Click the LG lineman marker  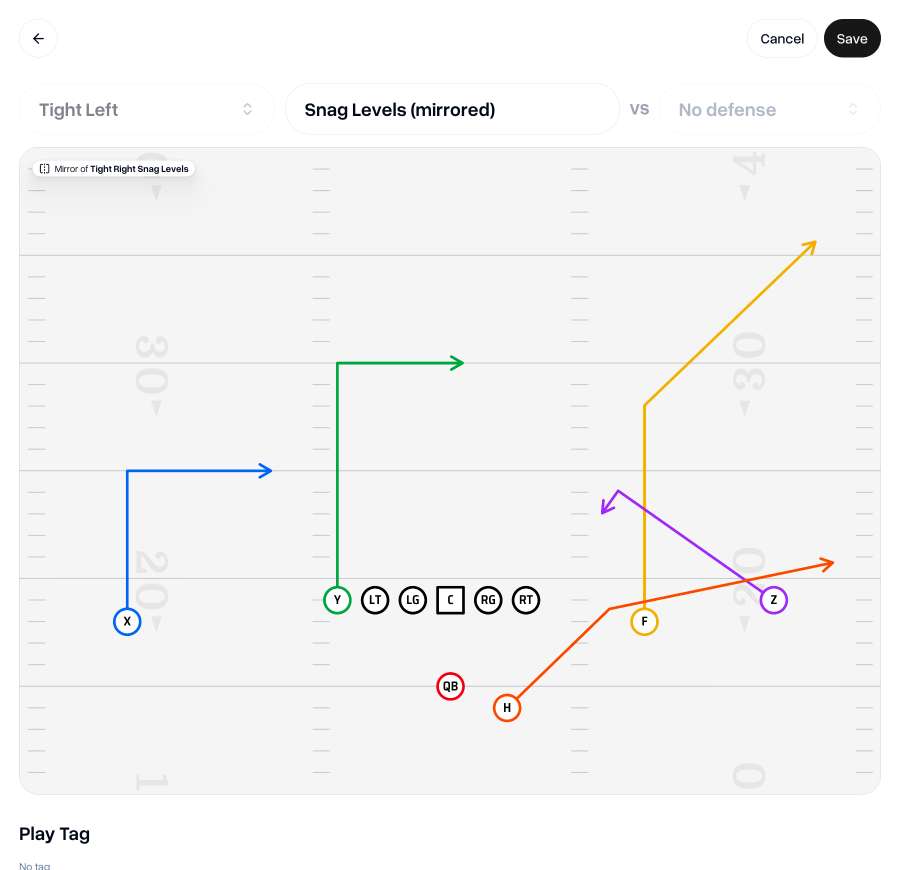tap(412, 601)
